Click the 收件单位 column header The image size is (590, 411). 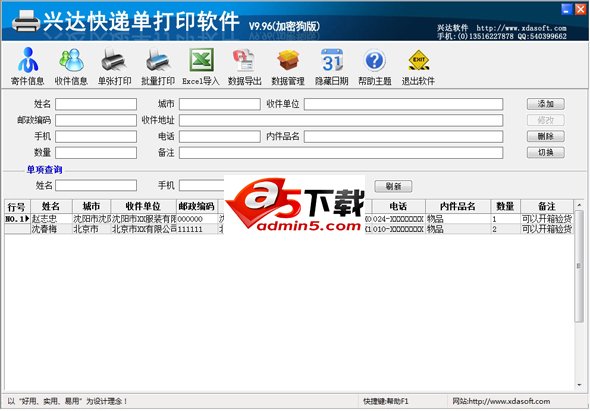[143, 207]
